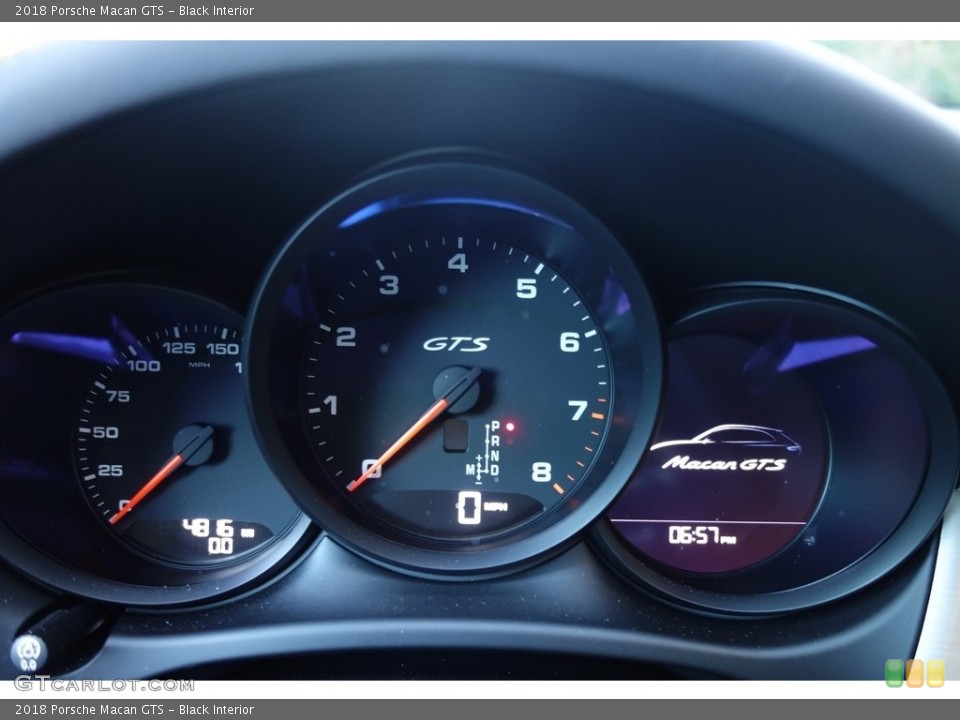The height and width of the screenshot is (720, 960).
Task: Click the tachometer number 8
Action: pos(541,472)
